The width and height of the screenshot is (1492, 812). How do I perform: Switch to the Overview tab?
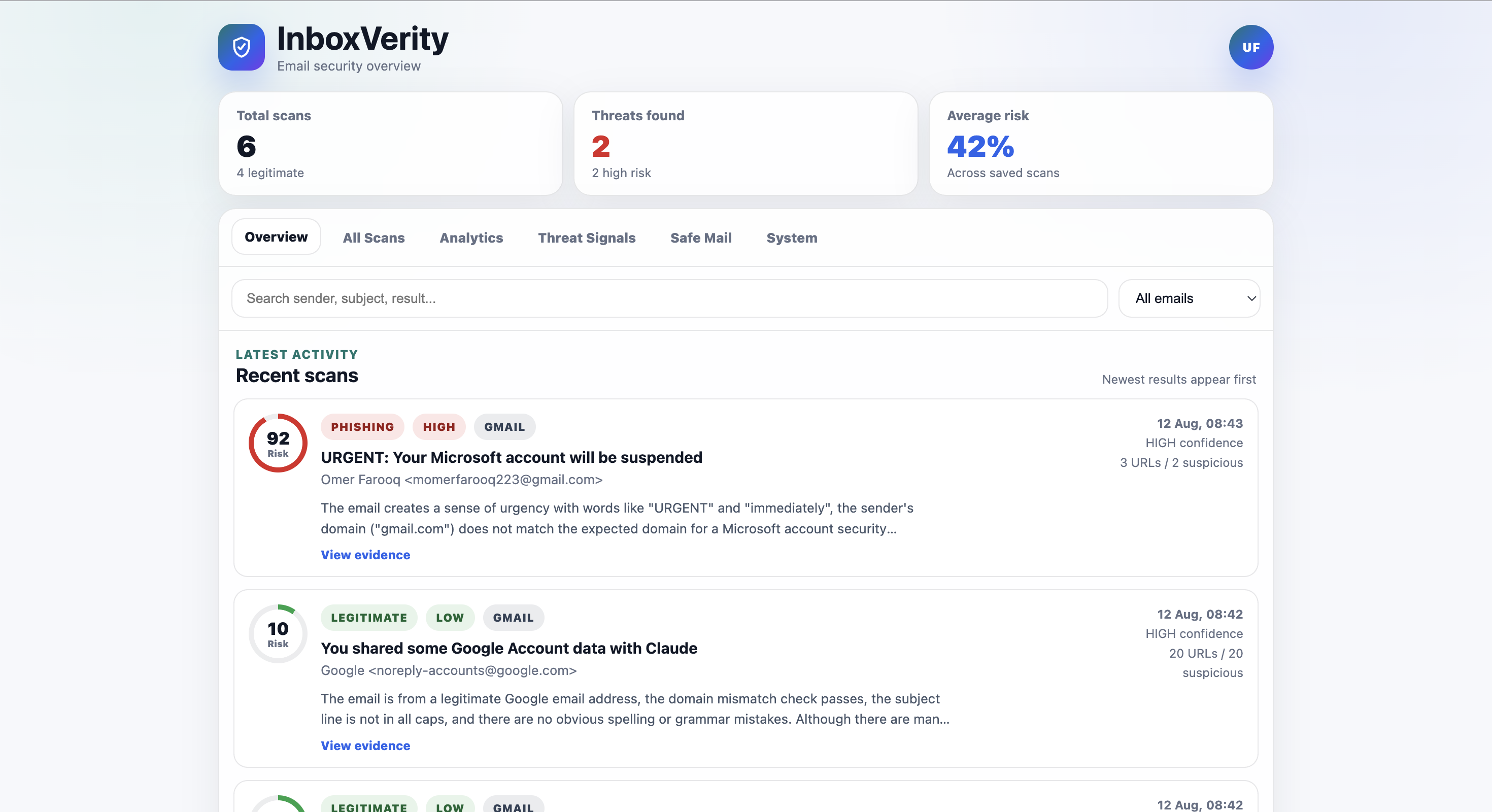click(x=276, y=237)
